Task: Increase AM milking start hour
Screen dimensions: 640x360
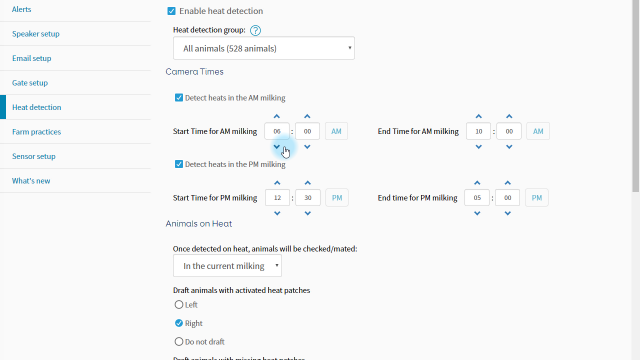Action: (277, 116)
